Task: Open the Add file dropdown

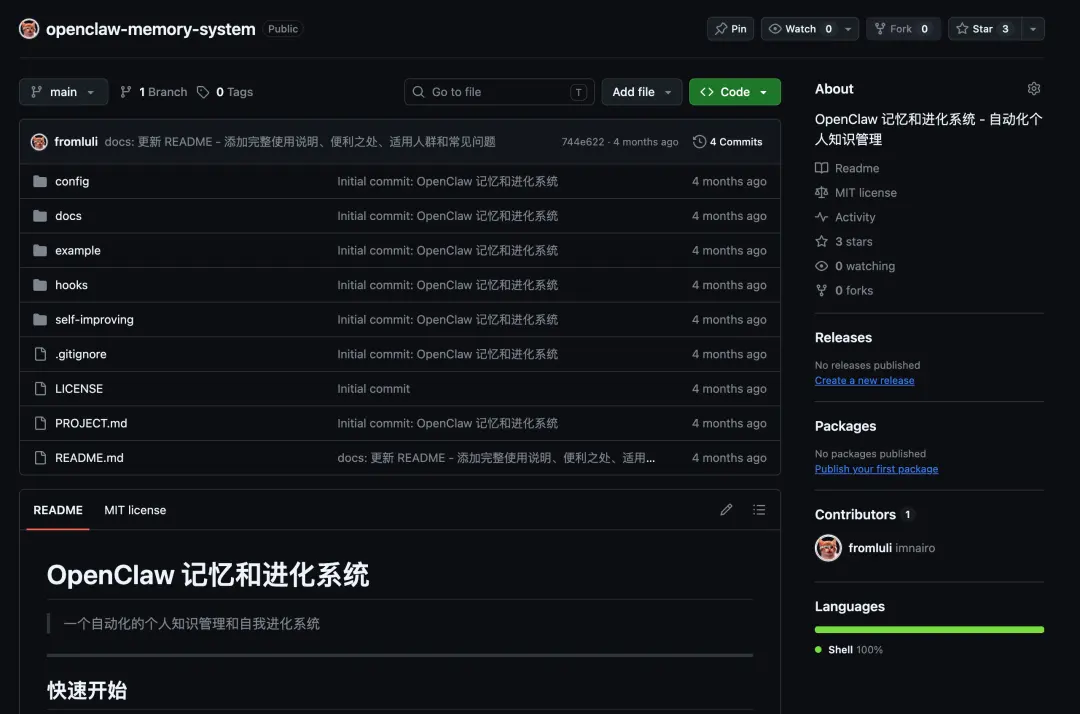Action: click(641, 92)
